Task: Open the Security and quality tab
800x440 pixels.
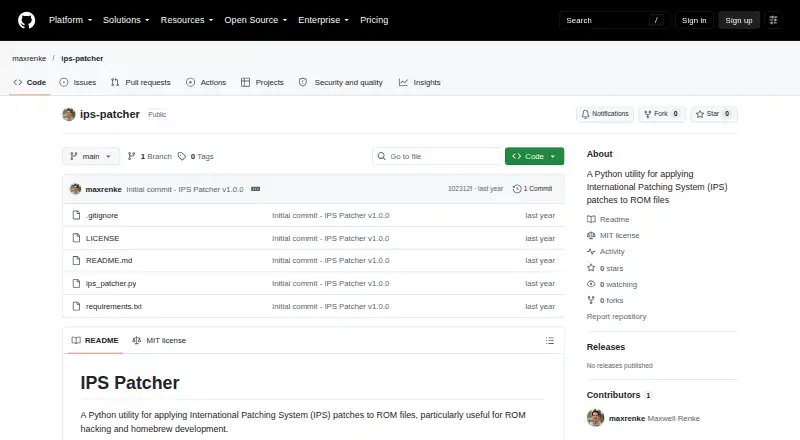Action: [x=341, y=82]
